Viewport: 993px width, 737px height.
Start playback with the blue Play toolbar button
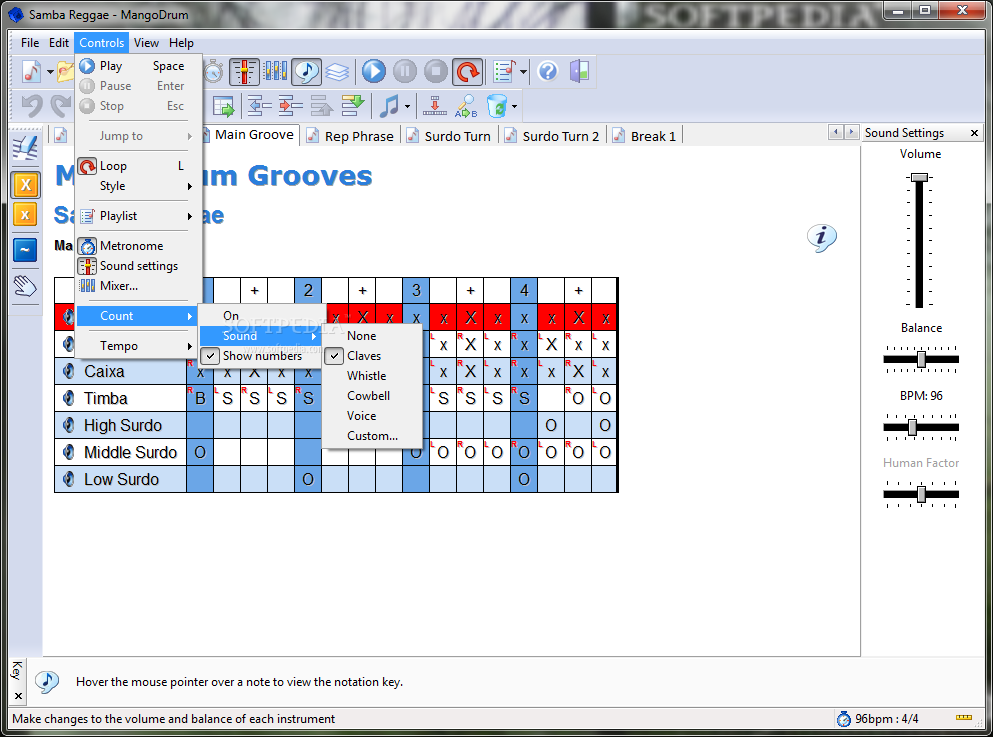click(x=374, y=72)
